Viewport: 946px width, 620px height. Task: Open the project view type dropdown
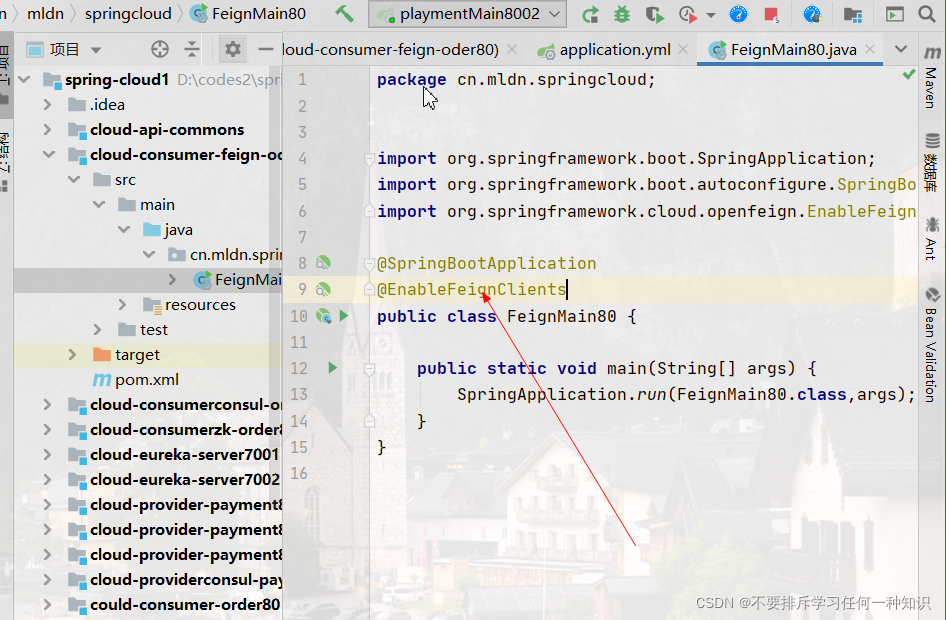(x=96, y=50)
